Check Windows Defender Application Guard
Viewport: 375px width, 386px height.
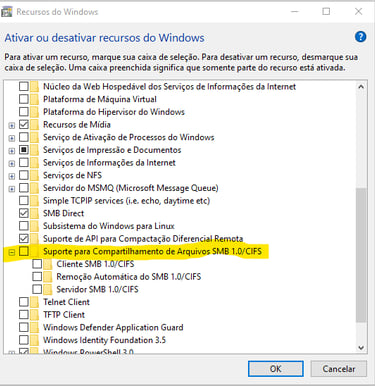[x=24, y=327]
